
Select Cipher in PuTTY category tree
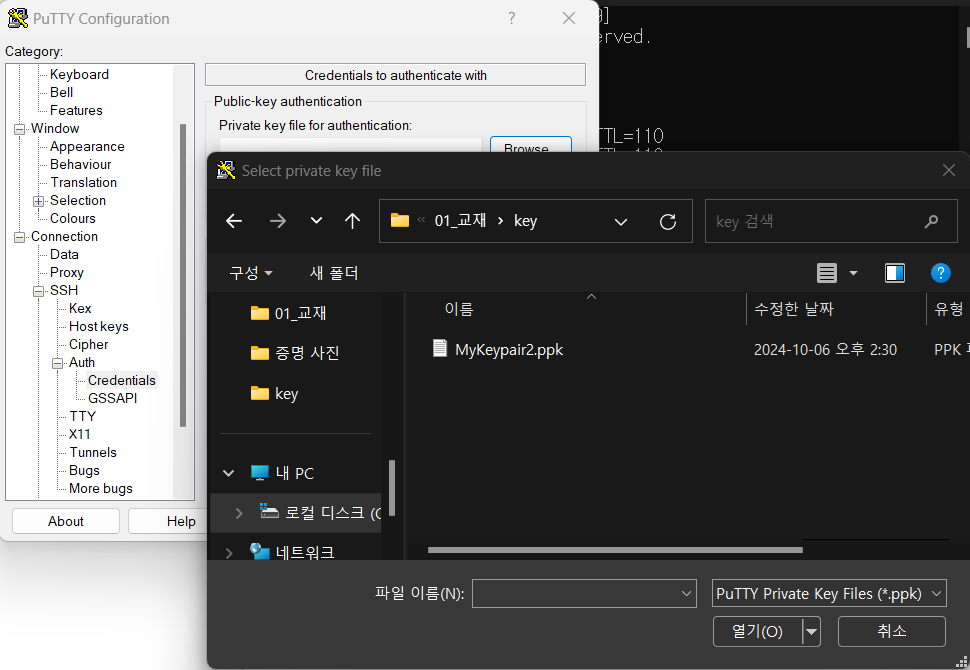88,344
